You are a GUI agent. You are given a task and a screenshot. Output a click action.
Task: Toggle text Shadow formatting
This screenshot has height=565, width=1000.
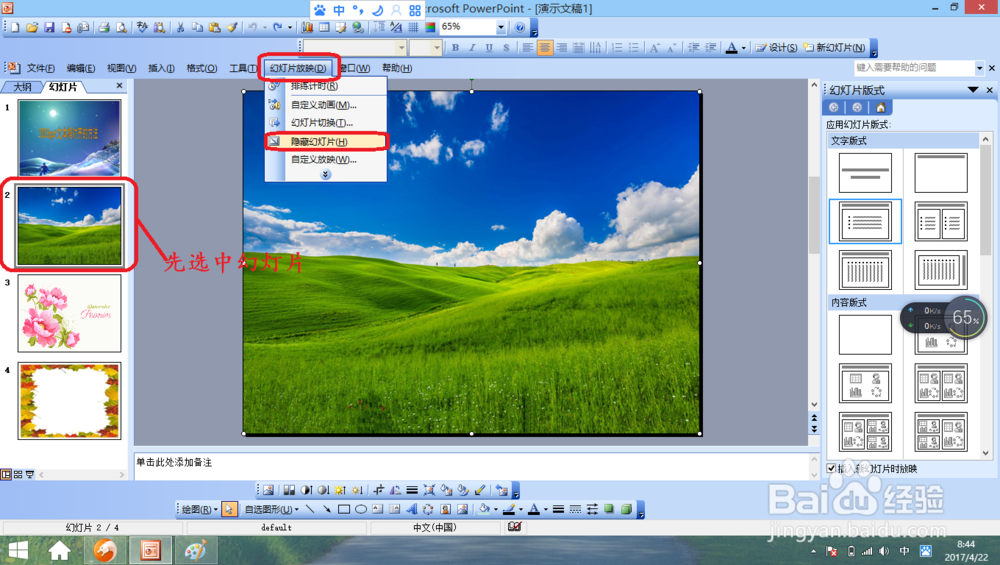pos(506,47)
